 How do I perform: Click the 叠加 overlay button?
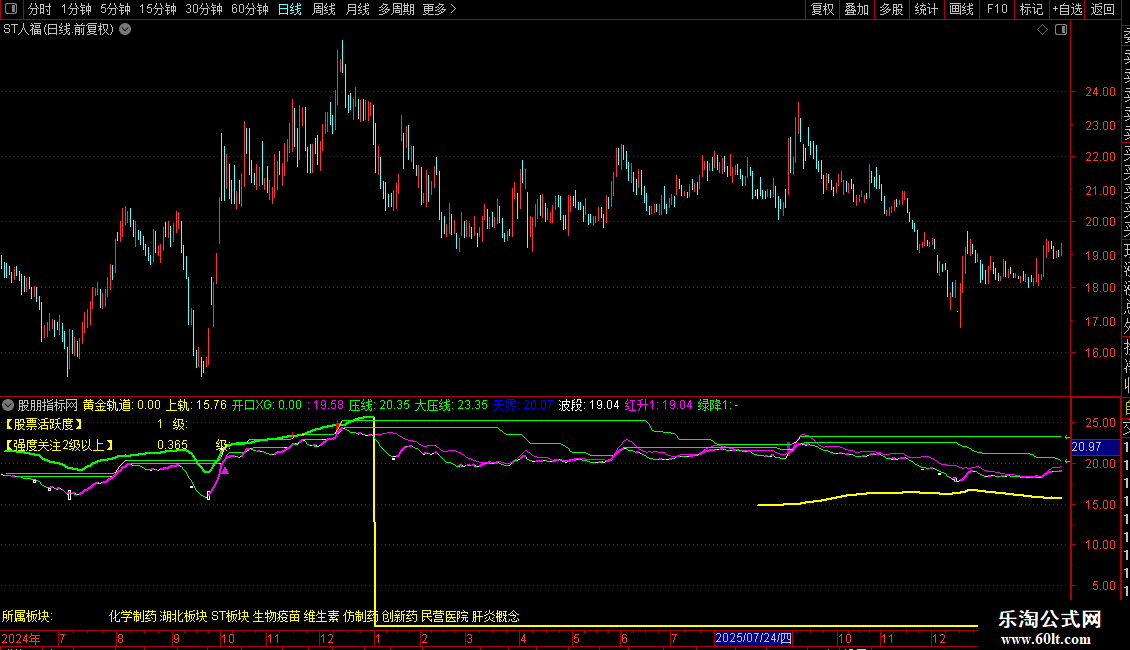(x=857, y=9)
